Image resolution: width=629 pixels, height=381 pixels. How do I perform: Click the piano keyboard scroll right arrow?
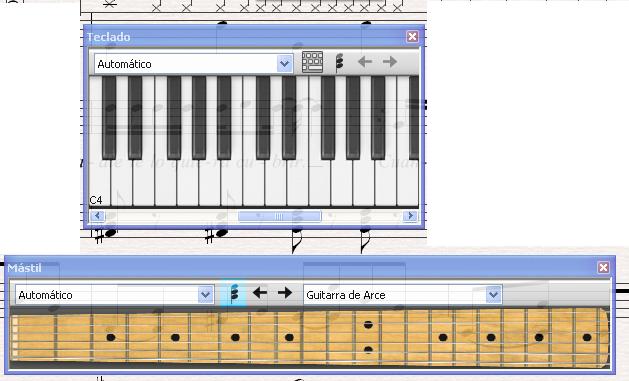click(x=410, y=216)
